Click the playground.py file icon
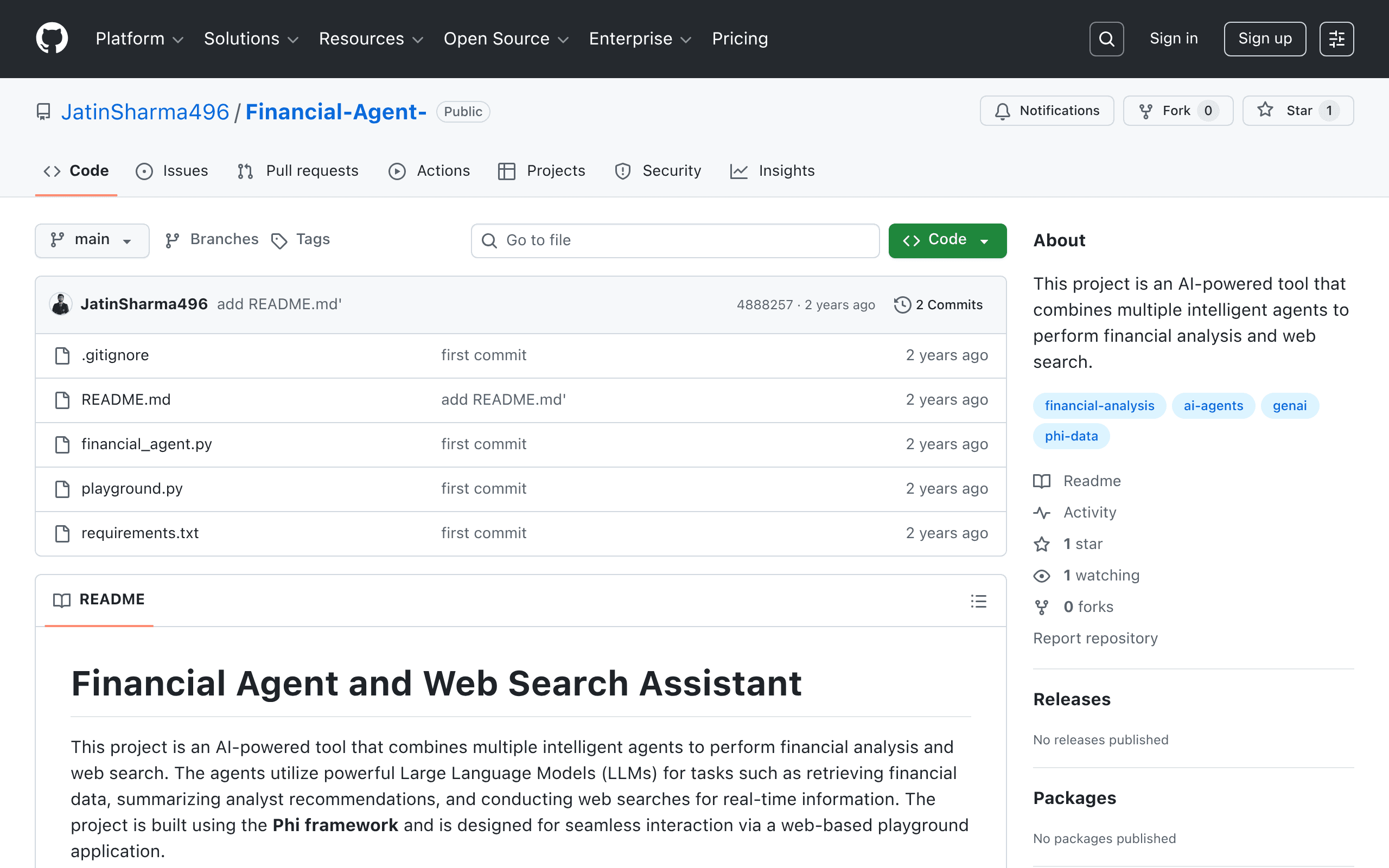Viewport: 1389px width, 868px height. (62, 489)
